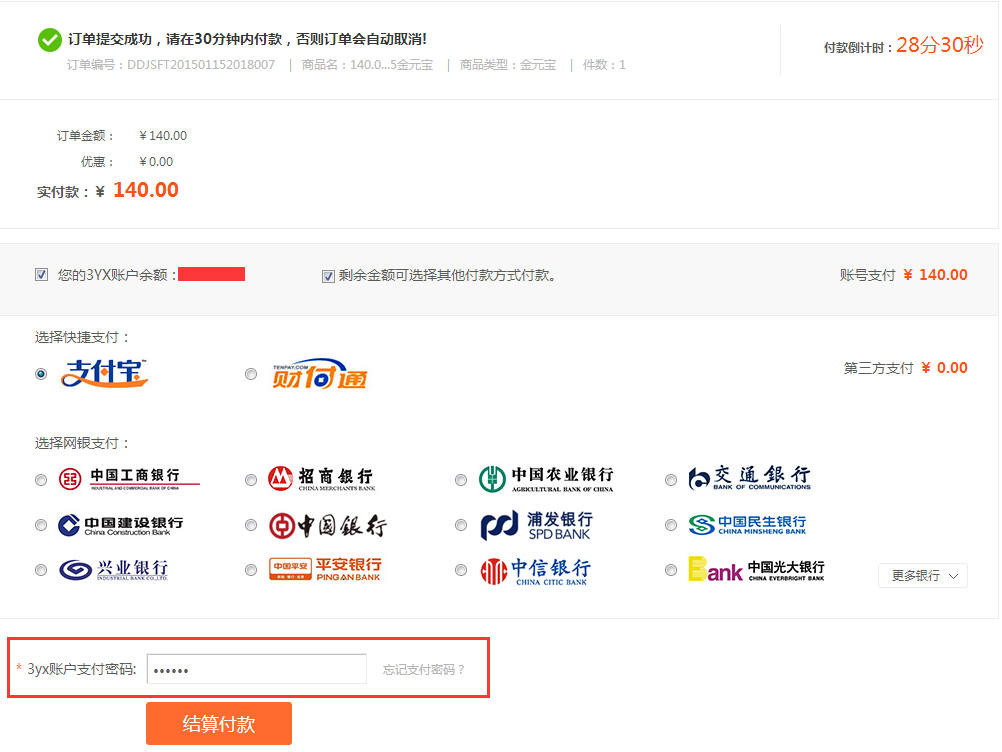The image size is (1002, 752).
Task: Toggle the 3YX账户余额 checkbox
Action: pyautogui.click(x=42, y=275)
